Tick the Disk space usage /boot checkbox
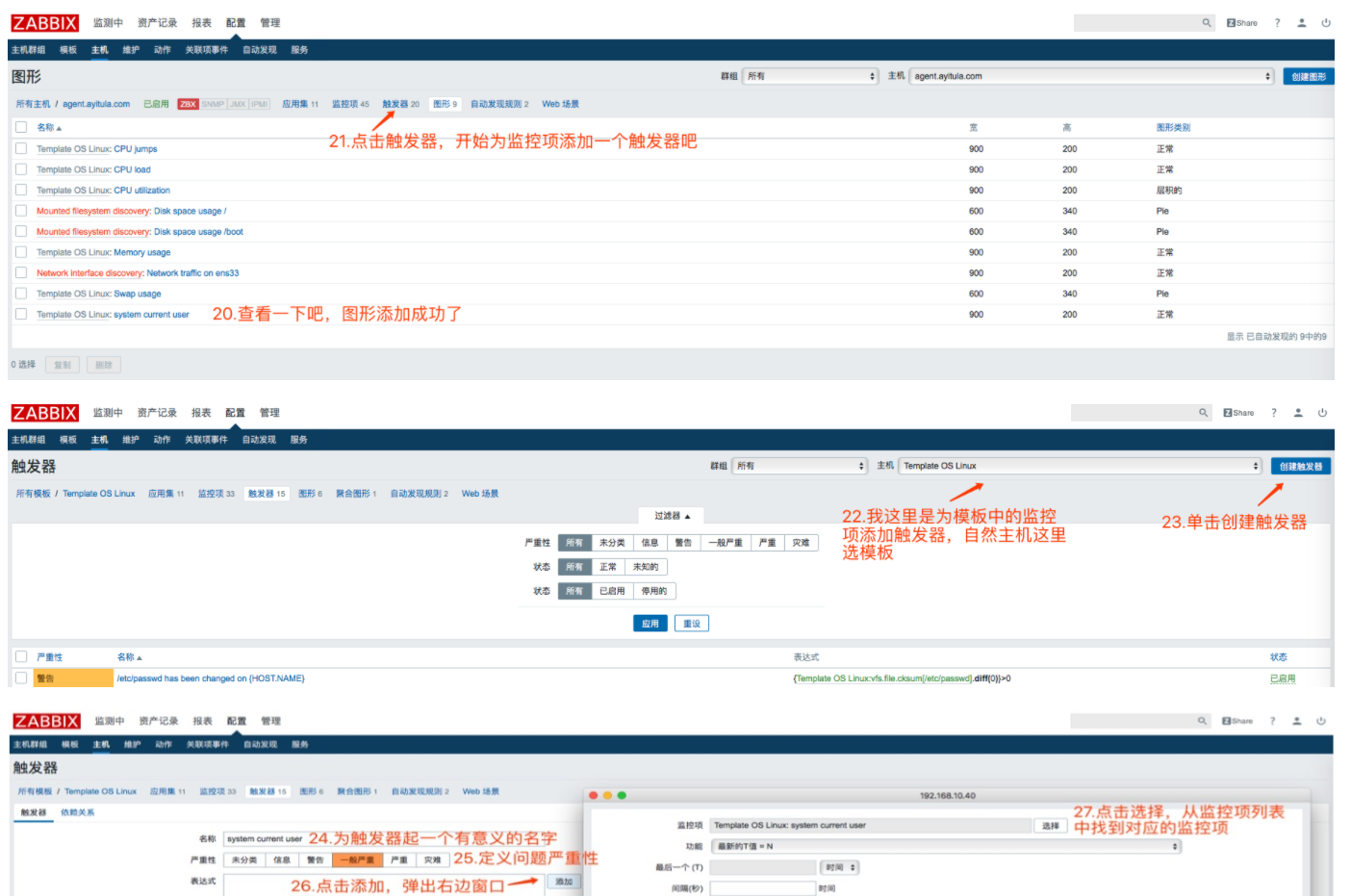 (x=21, y=231)
